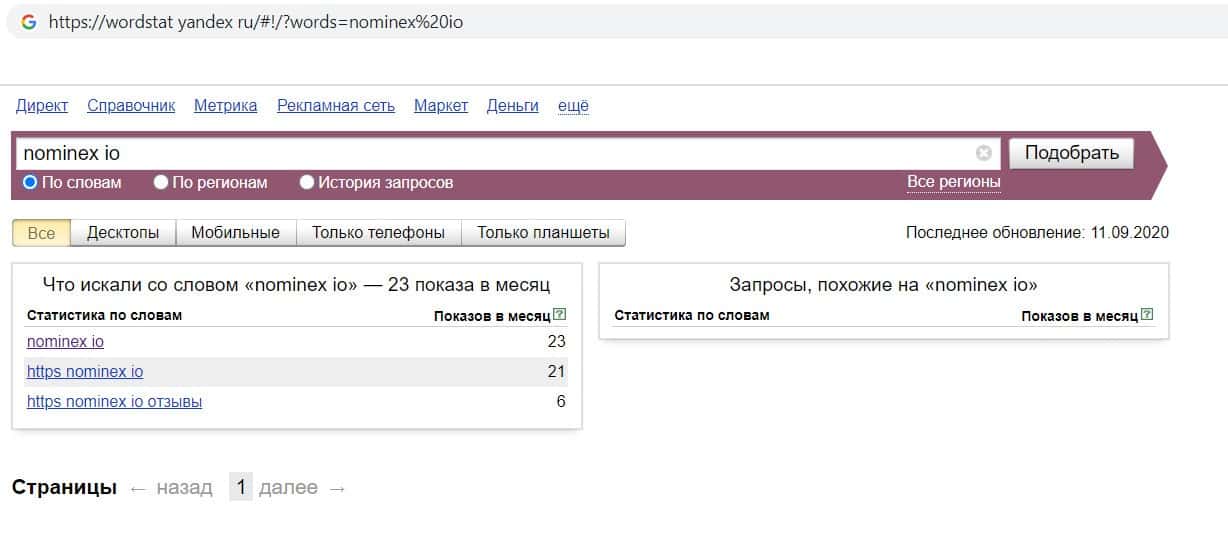The image size is (1228, 560).
Task: Switch to 'Только планшеты' tab
Action: tap(543, 233)
